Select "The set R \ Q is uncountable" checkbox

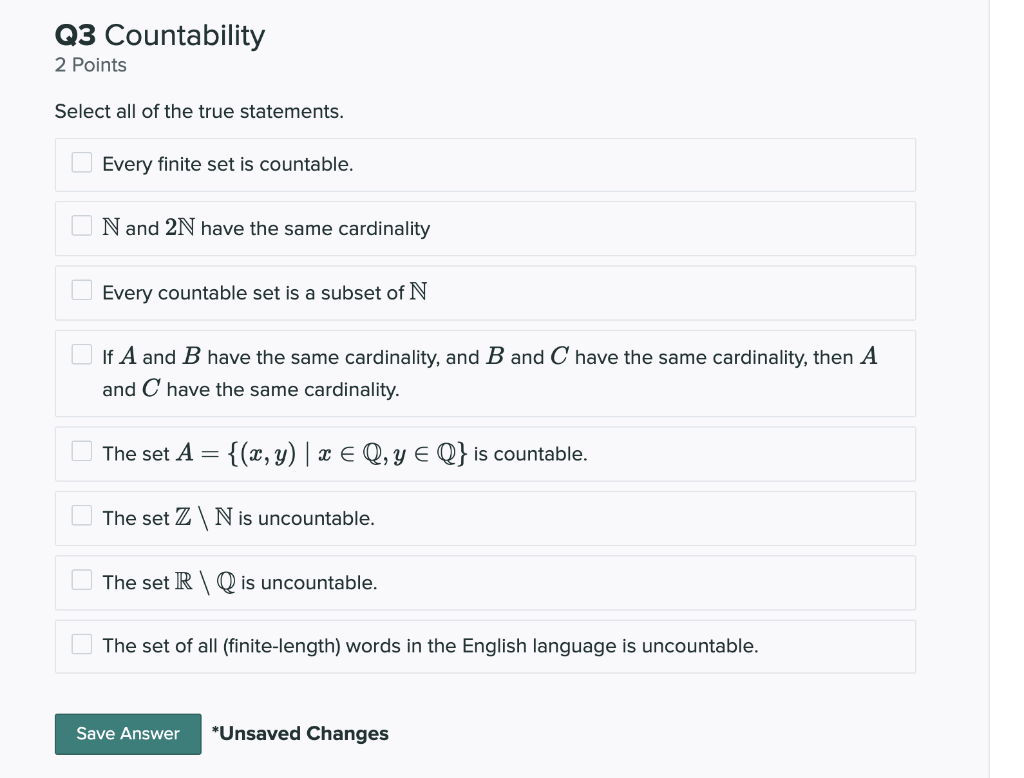click(81, 579)
